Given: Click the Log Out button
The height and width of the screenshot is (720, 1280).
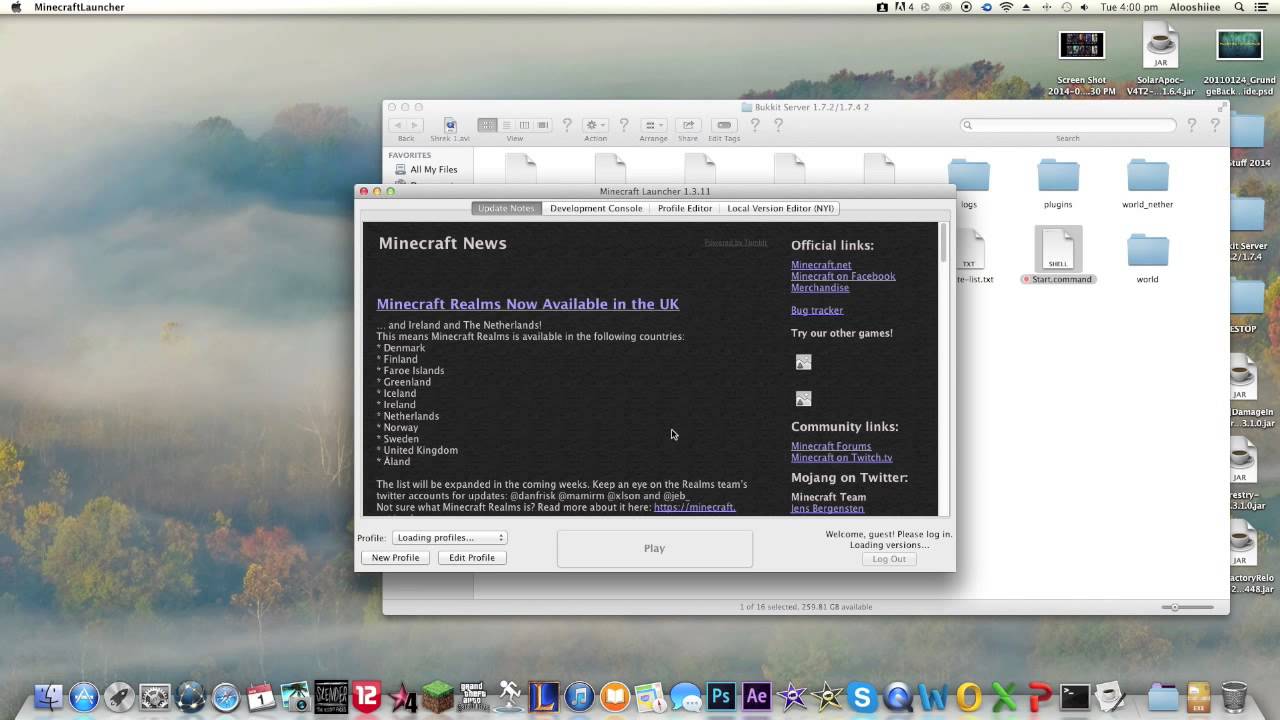Looking at the screenshot, I should click(x=889, y=559).
